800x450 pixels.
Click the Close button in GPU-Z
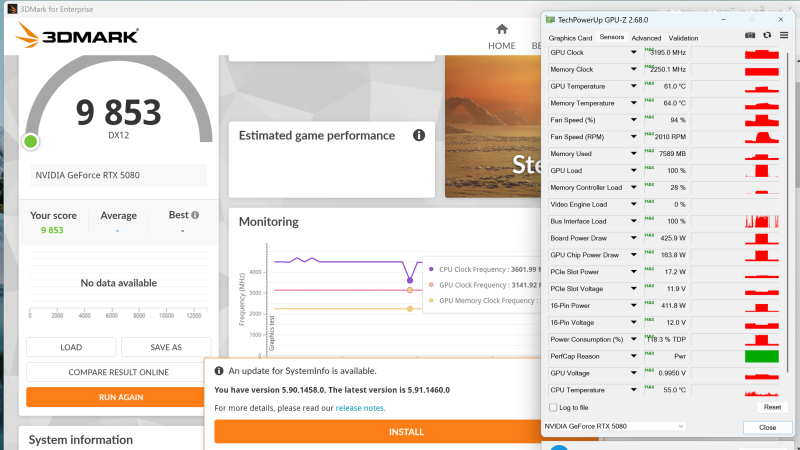767,428
